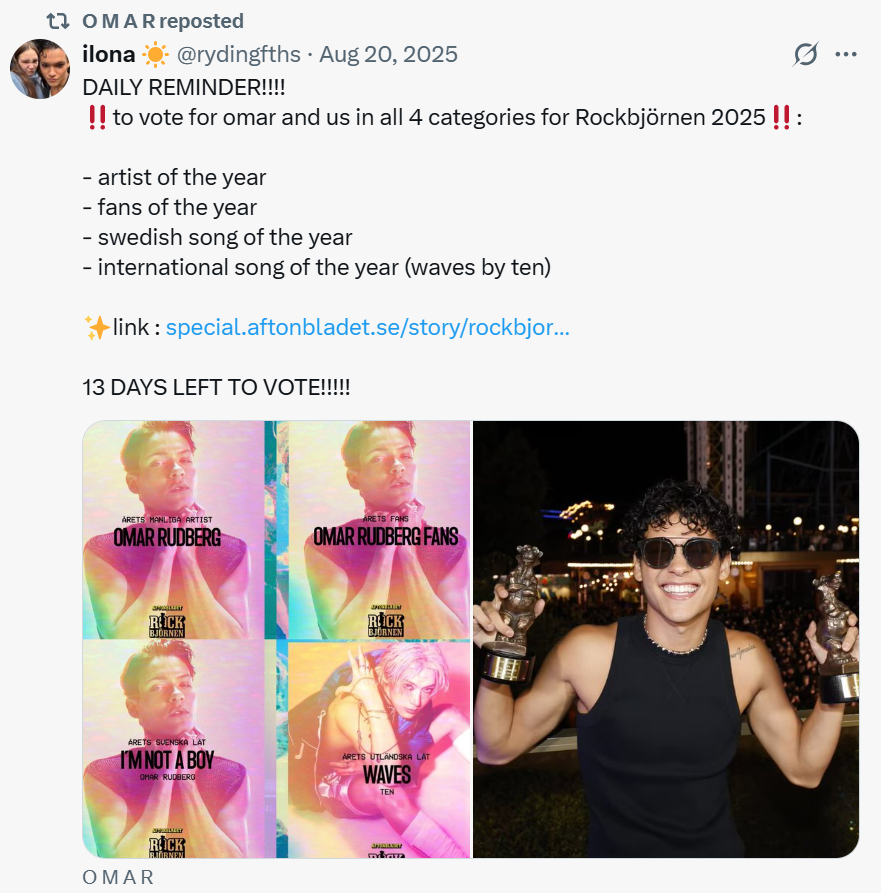Open the I'm Not a Boy poster

click(x=174, y=750)
